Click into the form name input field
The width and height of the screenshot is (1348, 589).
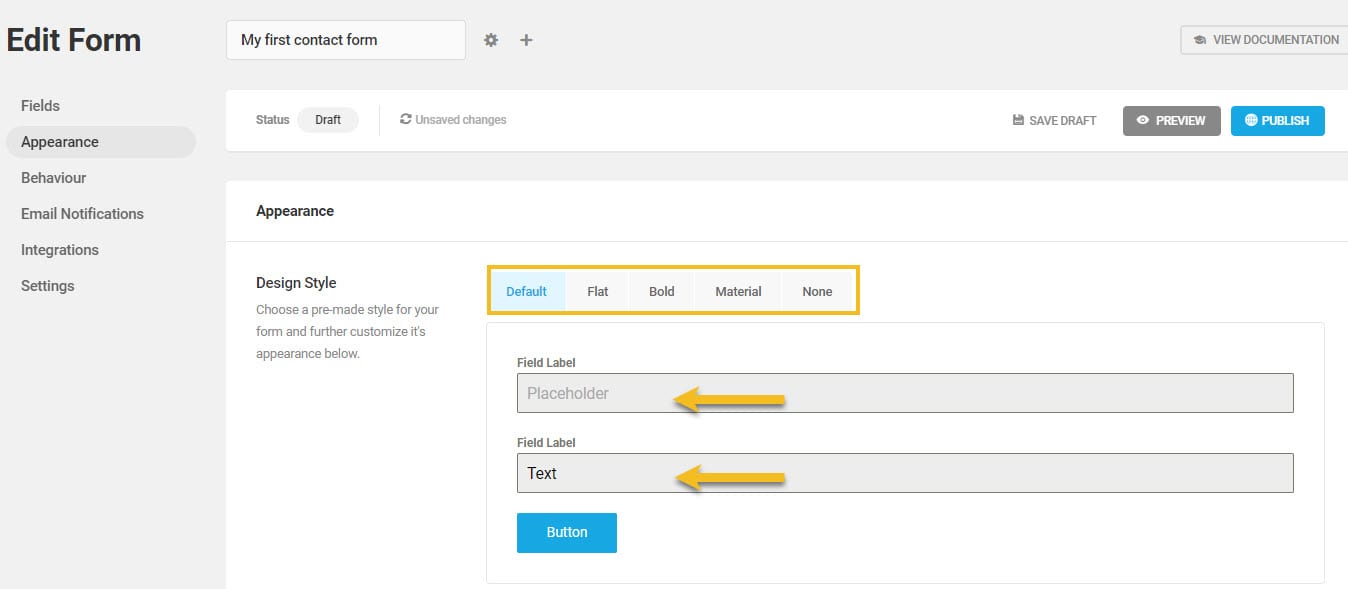click(x=345, y=39)
